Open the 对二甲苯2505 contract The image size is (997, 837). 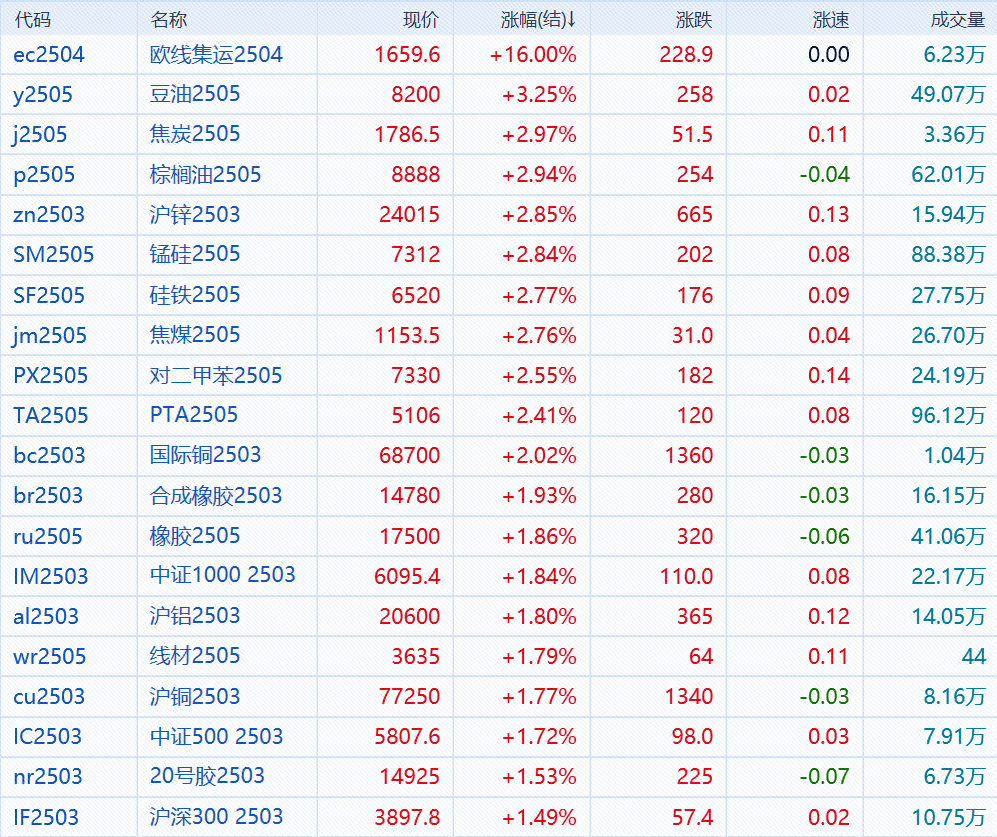[x=216, y=376]
